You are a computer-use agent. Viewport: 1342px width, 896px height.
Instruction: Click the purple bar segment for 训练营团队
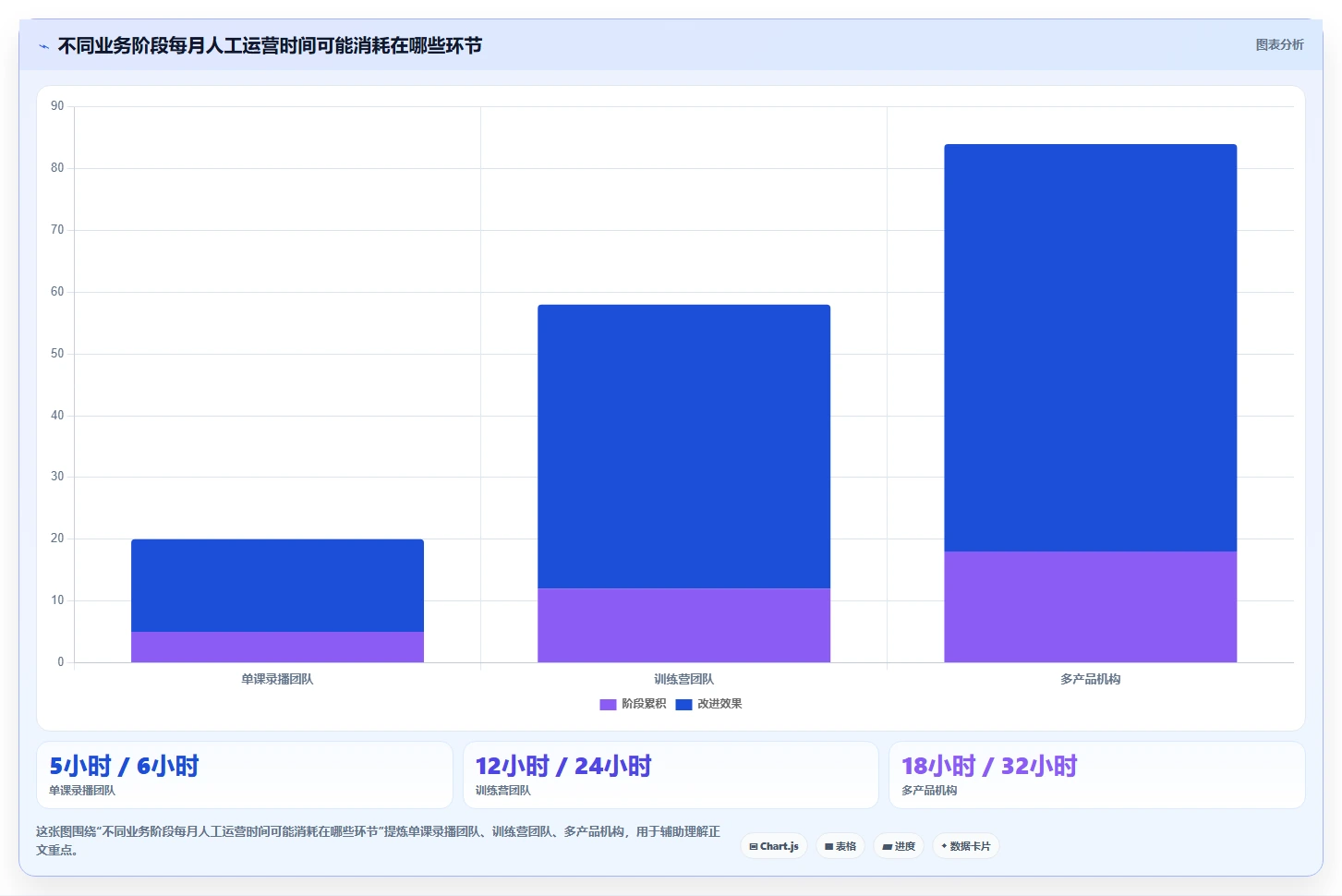683,625
